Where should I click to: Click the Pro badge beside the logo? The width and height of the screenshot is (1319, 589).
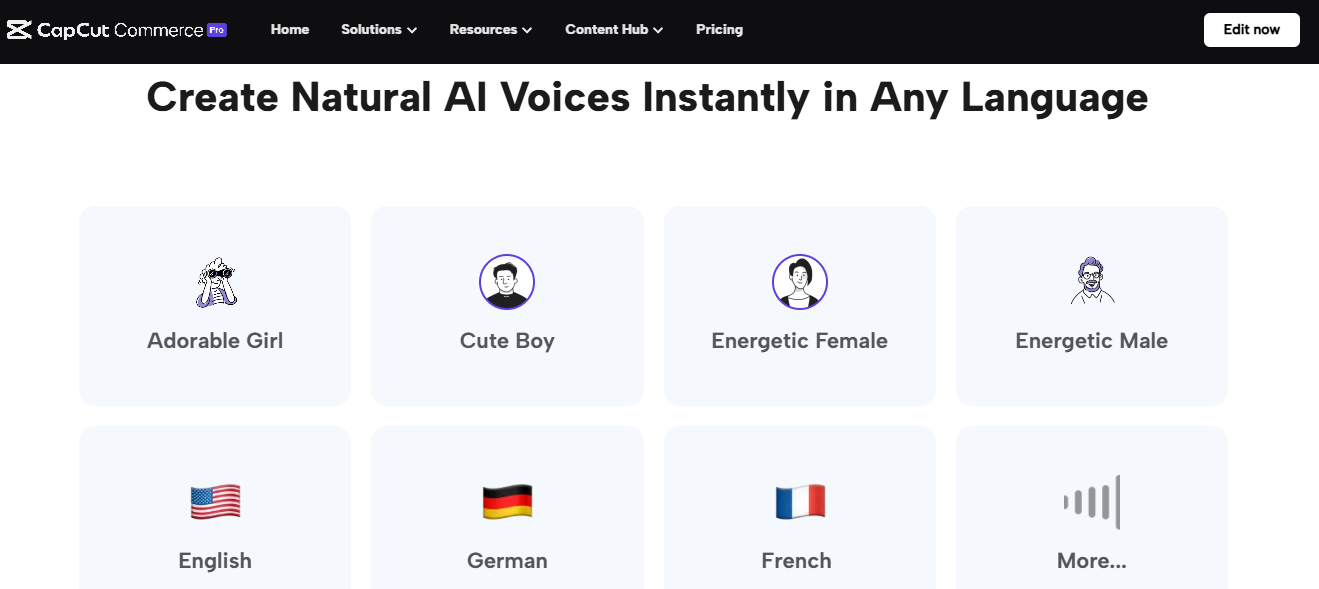(x=217, y=30)
